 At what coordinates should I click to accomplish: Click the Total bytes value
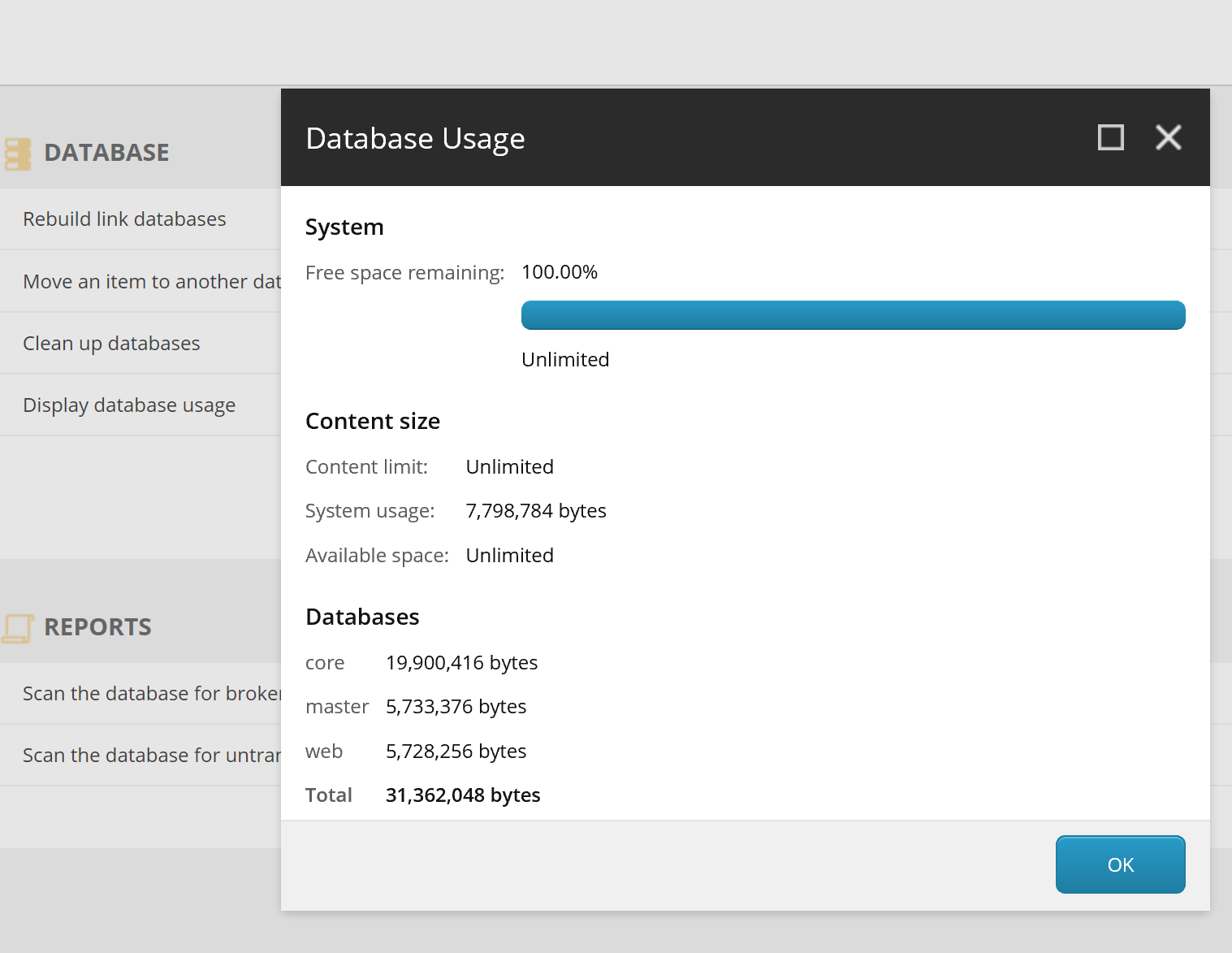(463, 795)
